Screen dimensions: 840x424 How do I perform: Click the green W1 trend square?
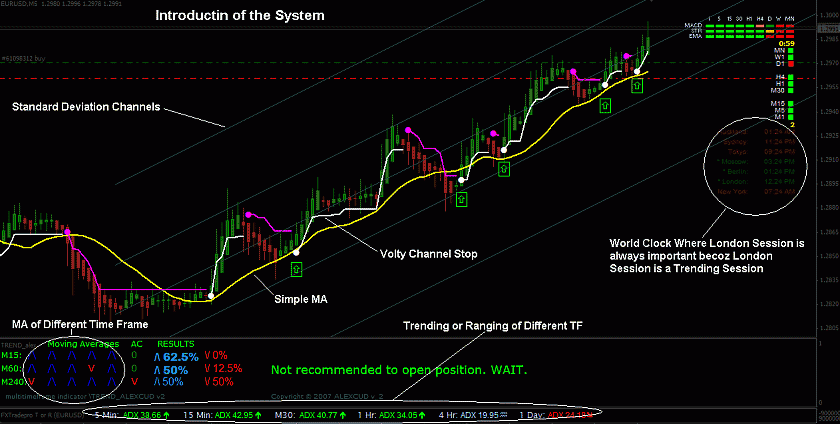791,57
